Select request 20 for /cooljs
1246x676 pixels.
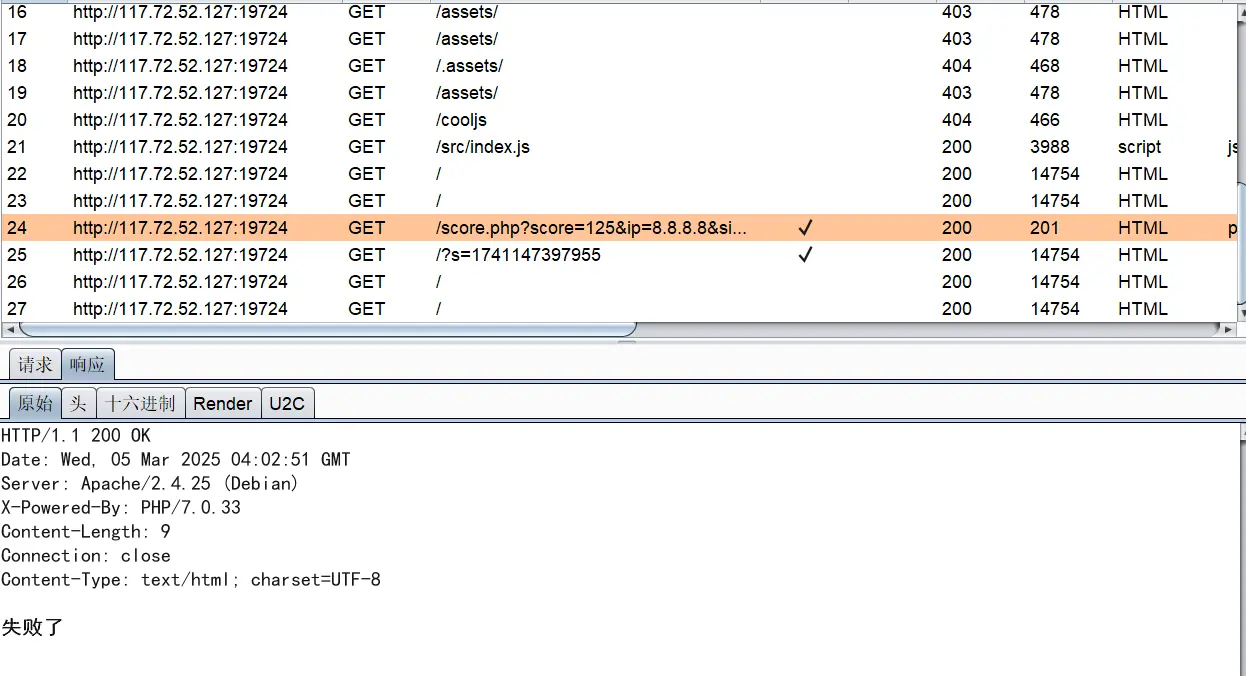pos(461,120)
